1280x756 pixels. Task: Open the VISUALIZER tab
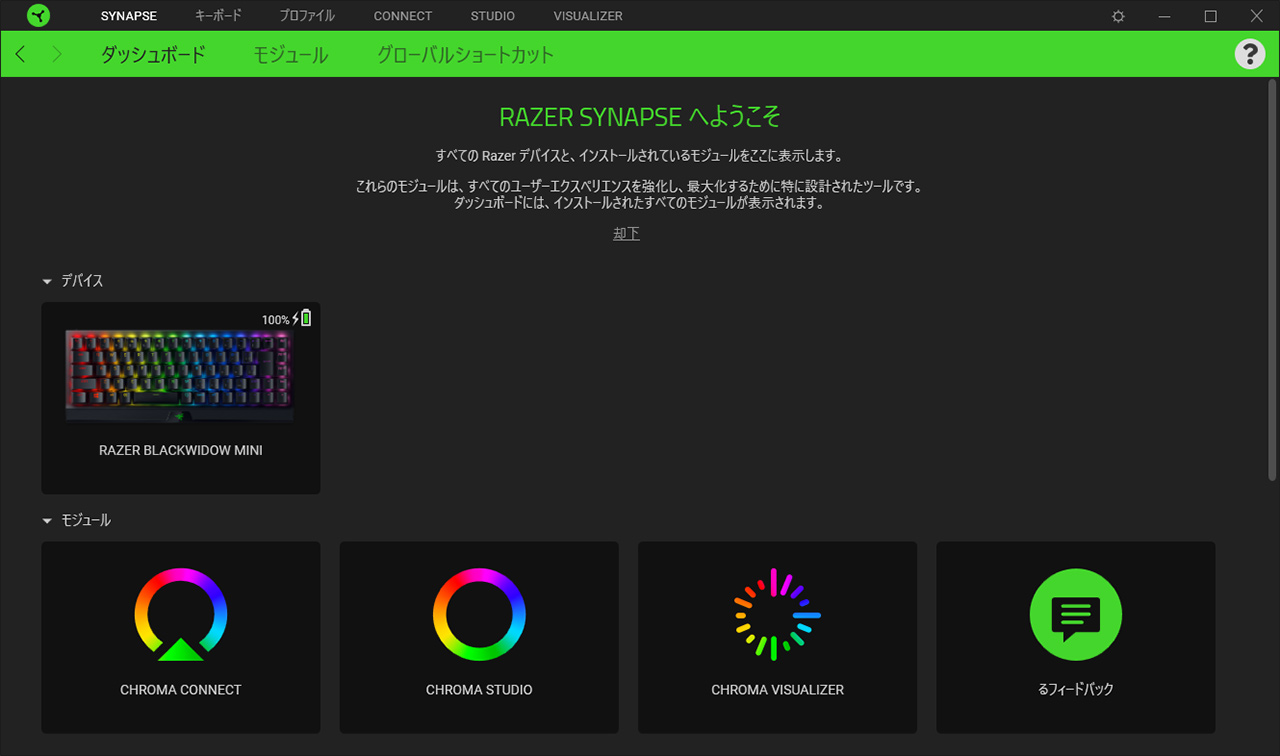(x=588, y=16)
